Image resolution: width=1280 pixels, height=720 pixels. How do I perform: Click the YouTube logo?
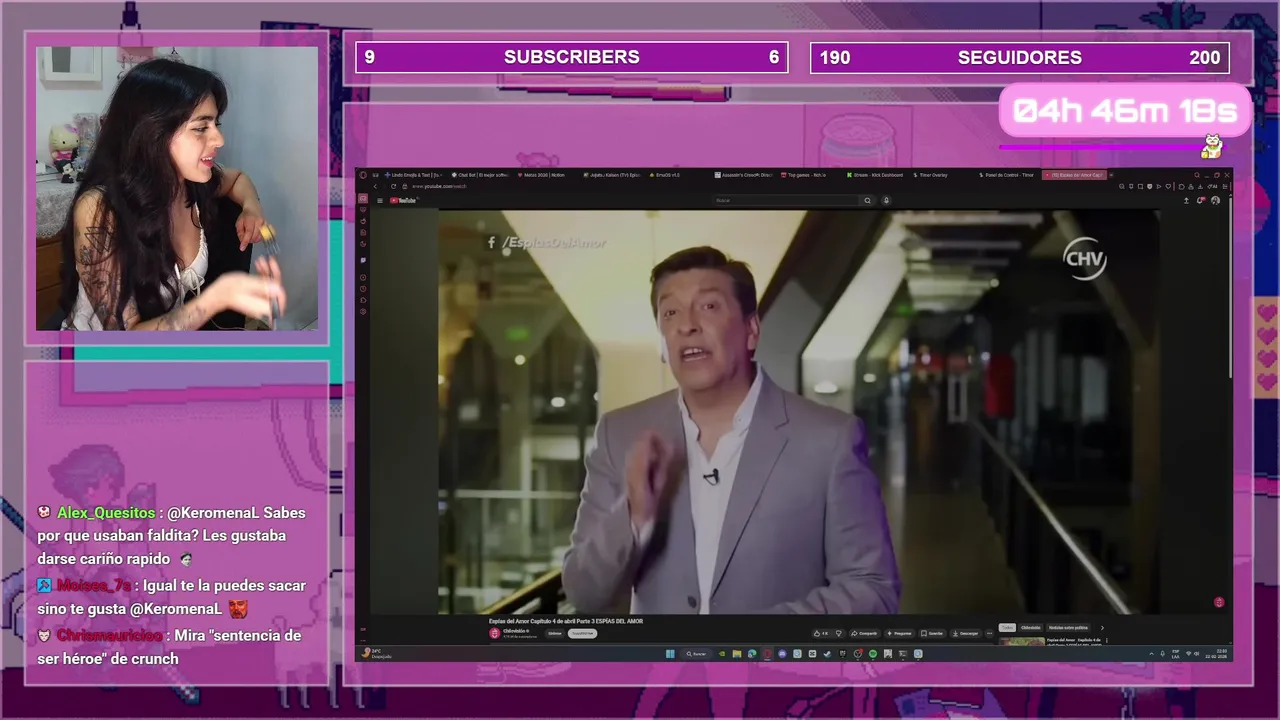[403, 201]
